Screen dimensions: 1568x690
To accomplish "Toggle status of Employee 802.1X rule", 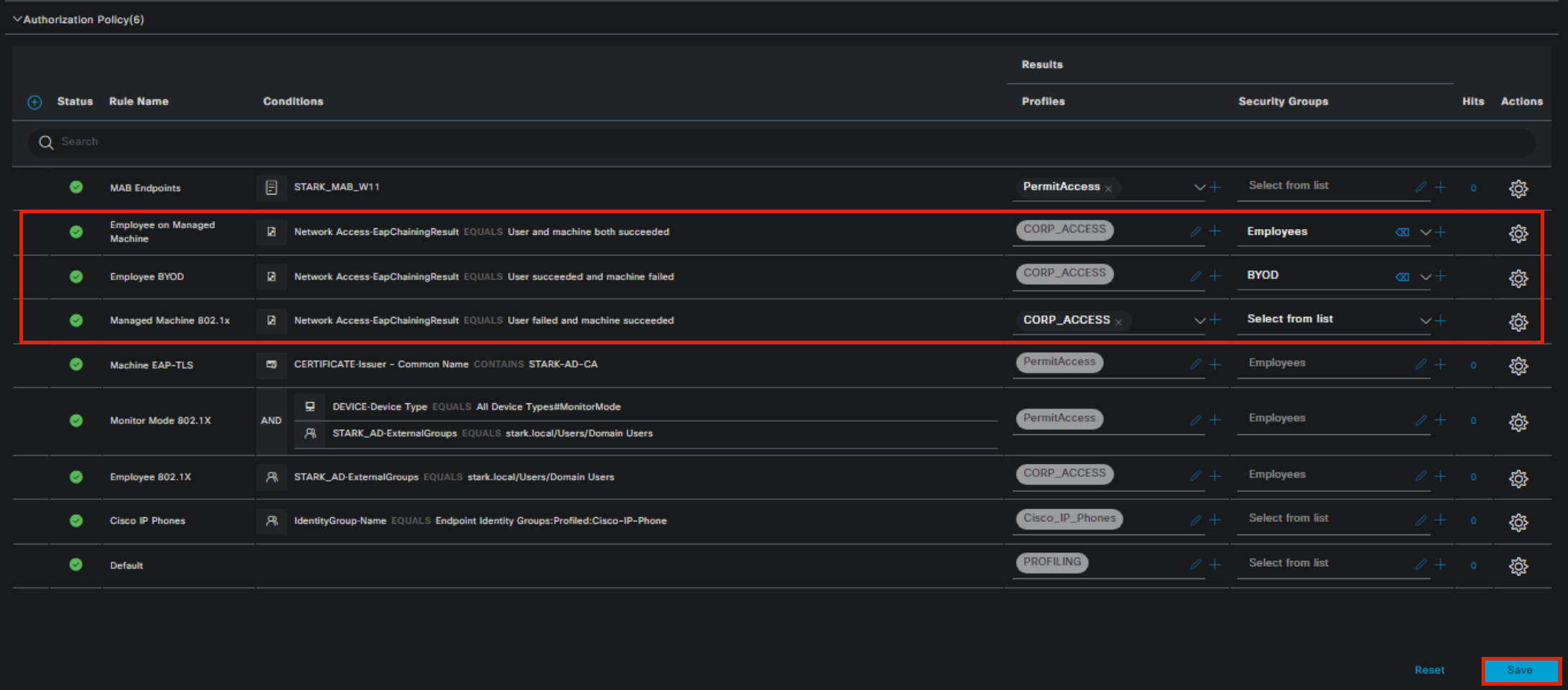I will pyautogui.click(x=76, y=477).
